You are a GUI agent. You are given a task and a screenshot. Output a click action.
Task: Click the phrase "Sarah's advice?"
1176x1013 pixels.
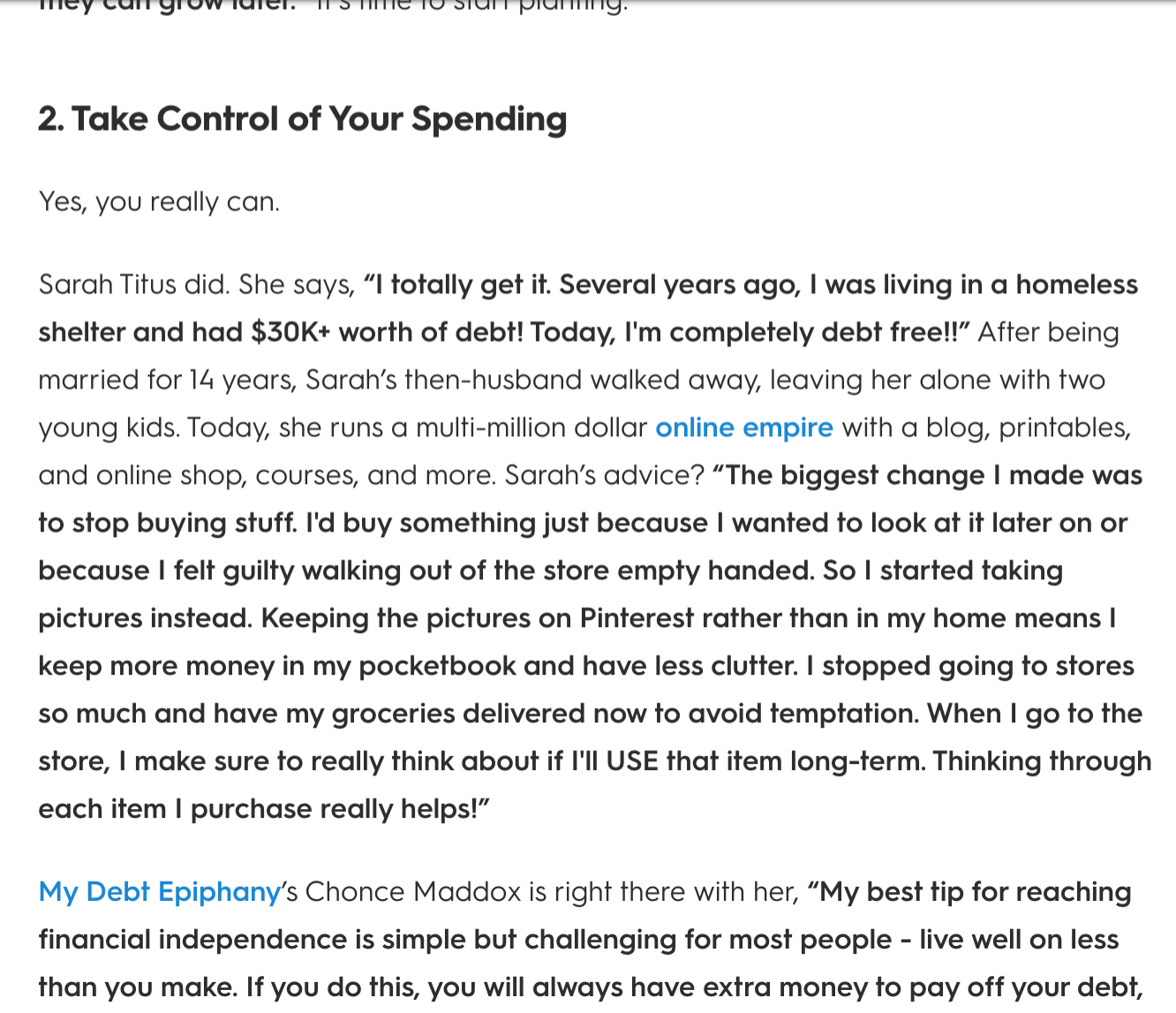tap(604, 476)
